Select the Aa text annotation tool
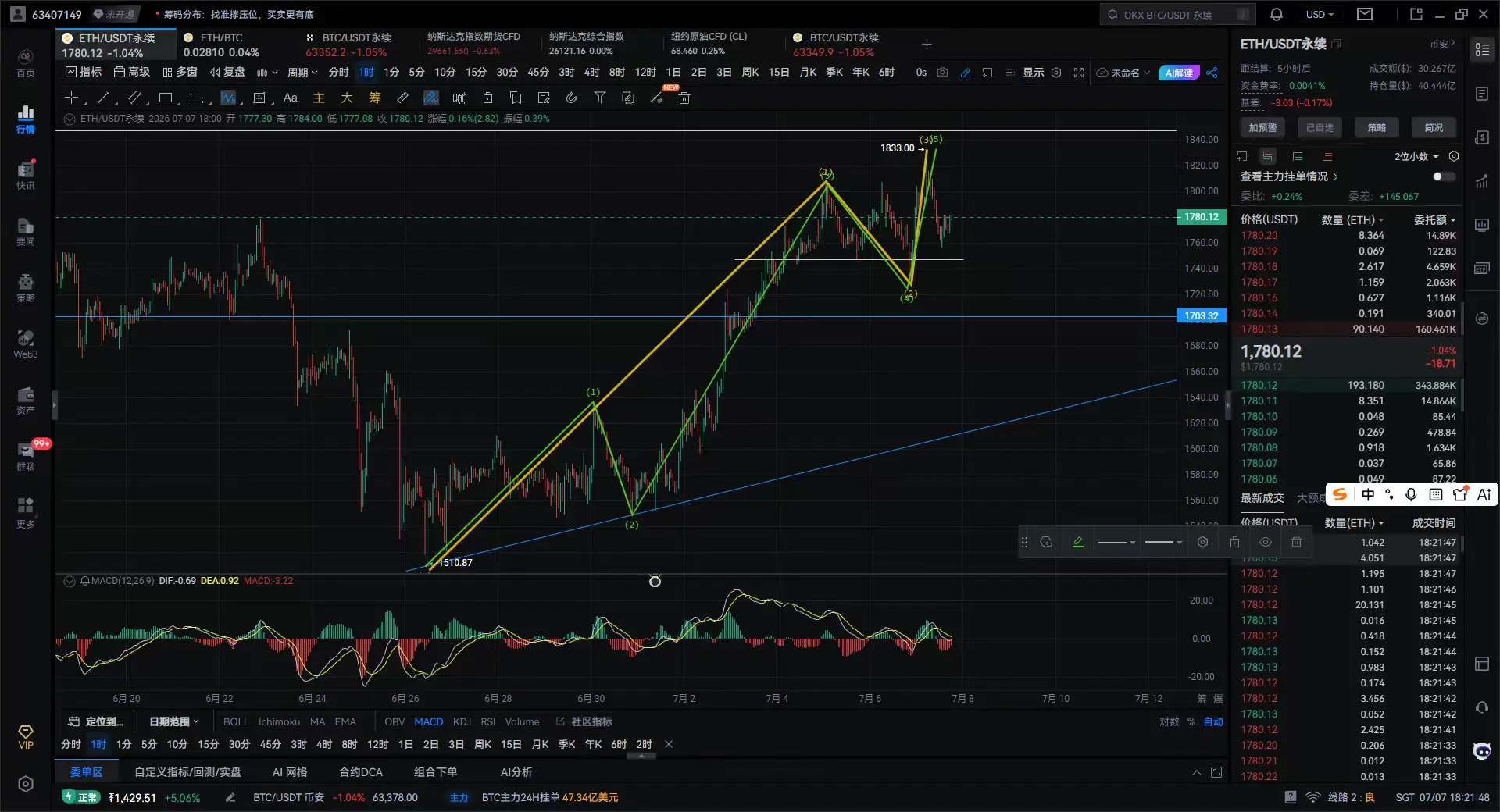Viewport: 1500px width, 812px height. point(291,98)
